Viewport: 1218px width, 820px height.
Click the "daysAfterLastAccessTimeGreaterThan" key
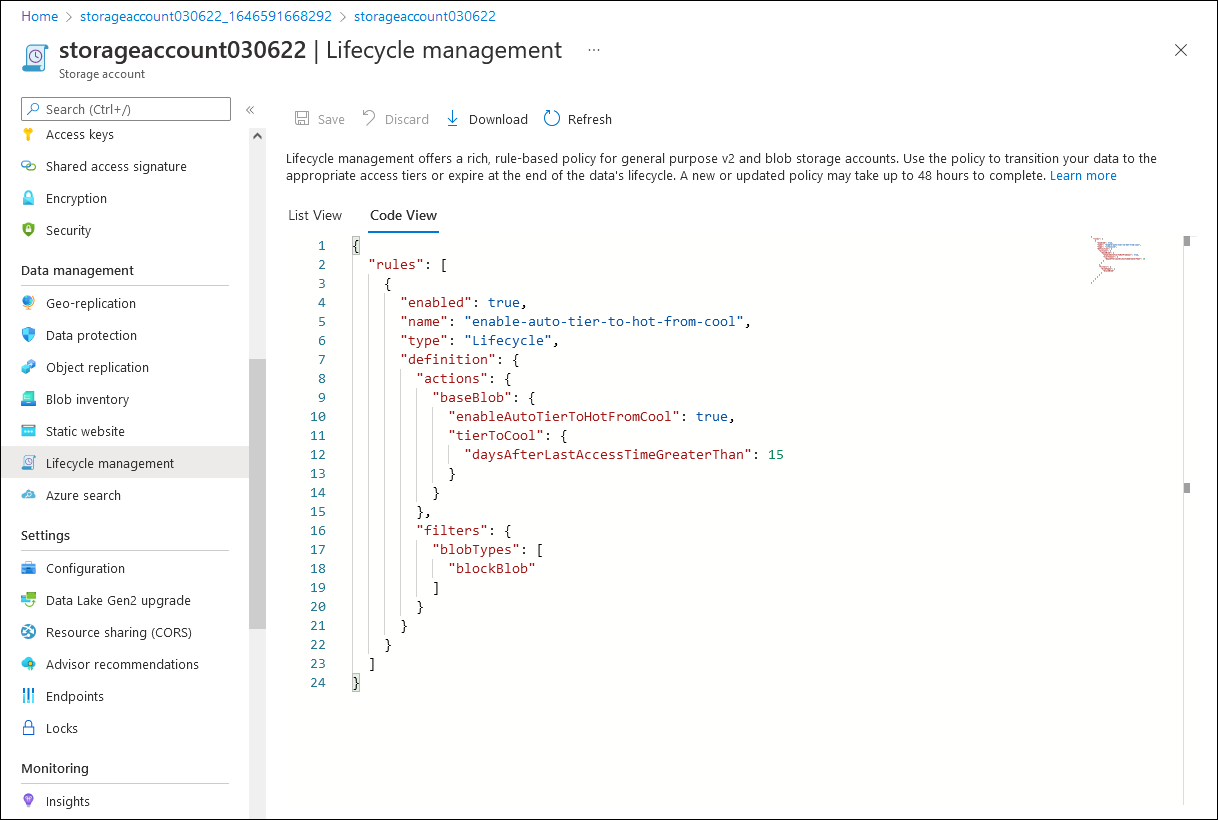[608, 455]
